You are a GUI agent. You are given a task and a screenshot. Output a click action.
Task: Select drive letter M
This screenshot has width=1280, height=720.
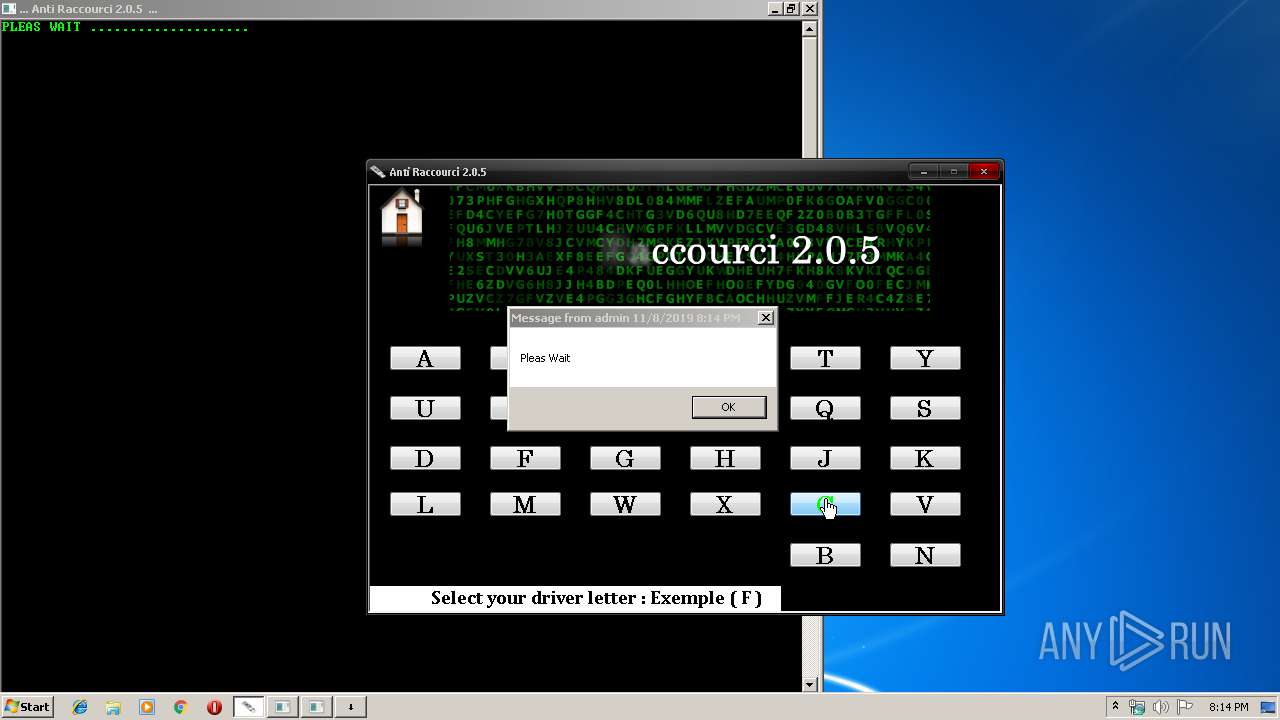525,505
